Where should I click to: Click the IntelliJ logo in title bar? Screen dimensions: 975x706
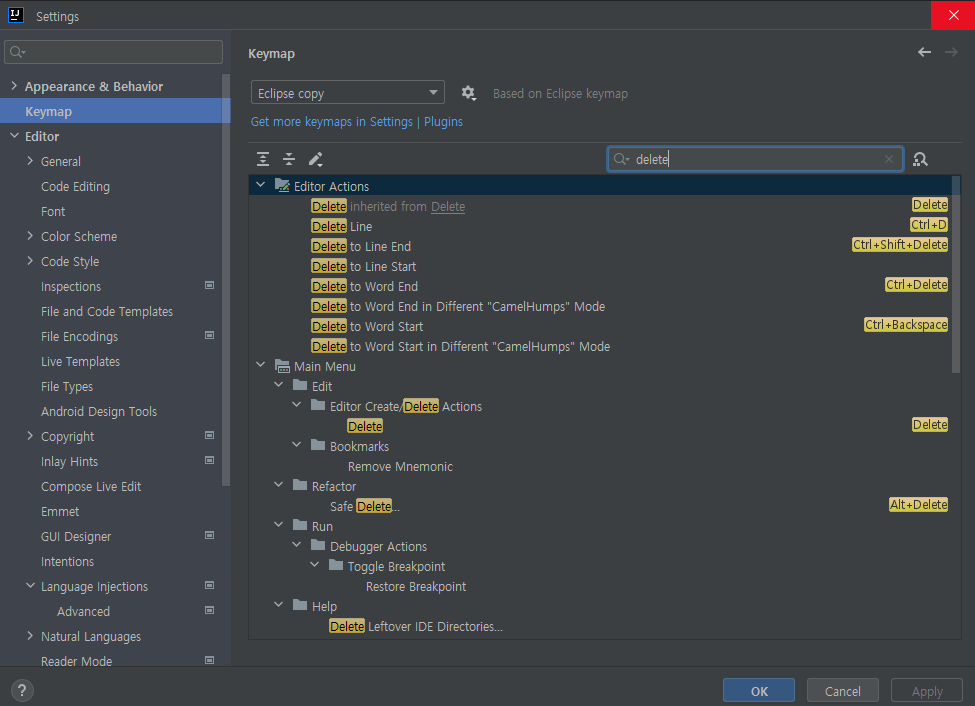[16, 16]
